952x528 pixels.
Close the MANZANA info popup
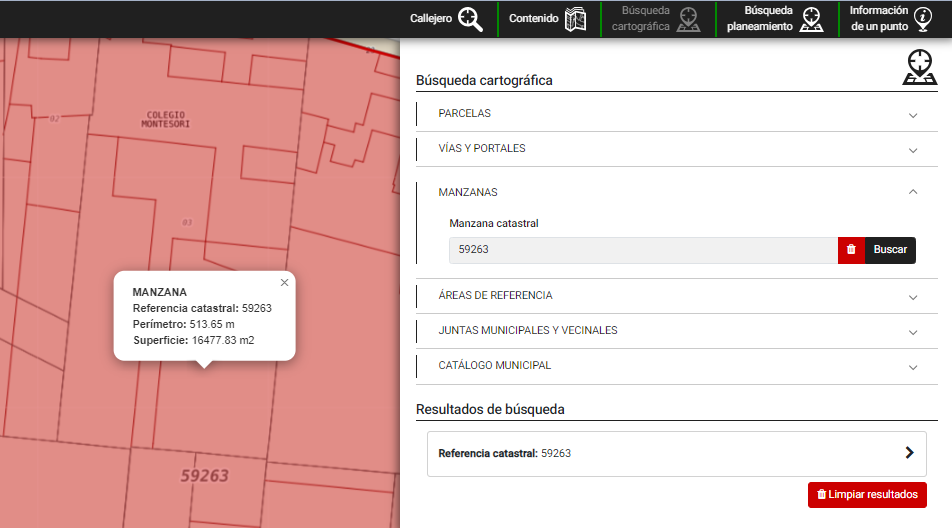(284, 283)
